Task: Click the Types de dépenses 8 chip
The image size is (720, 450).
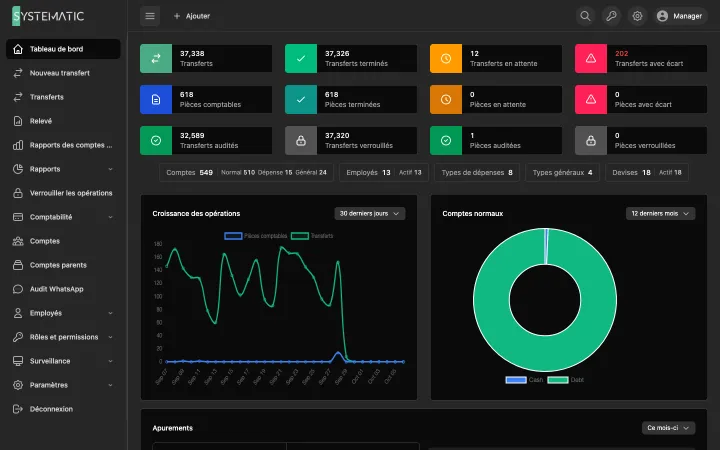Action: 477,173
